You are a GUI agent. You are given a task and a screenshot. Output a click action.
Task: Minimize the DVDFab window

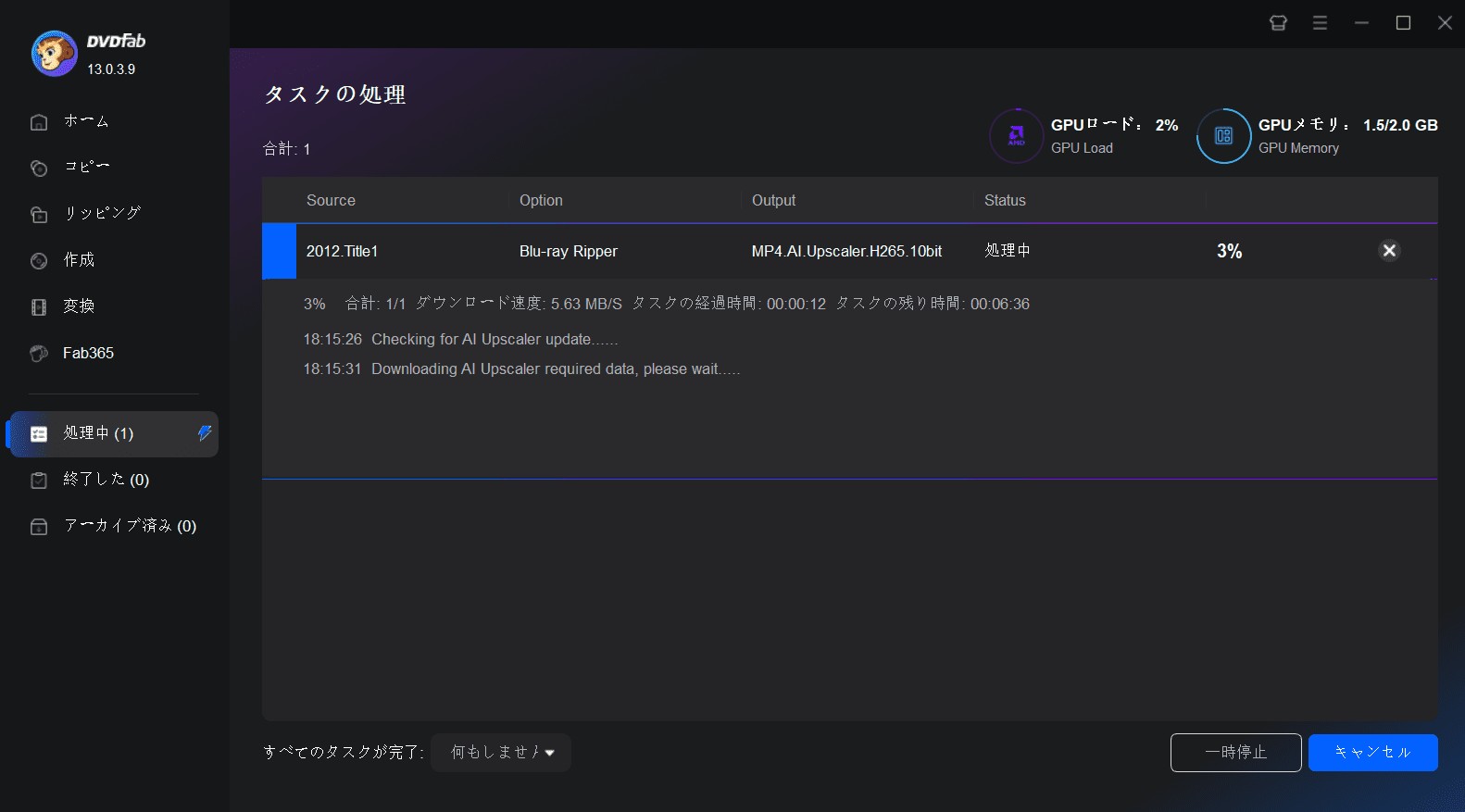coord(1361,23)
